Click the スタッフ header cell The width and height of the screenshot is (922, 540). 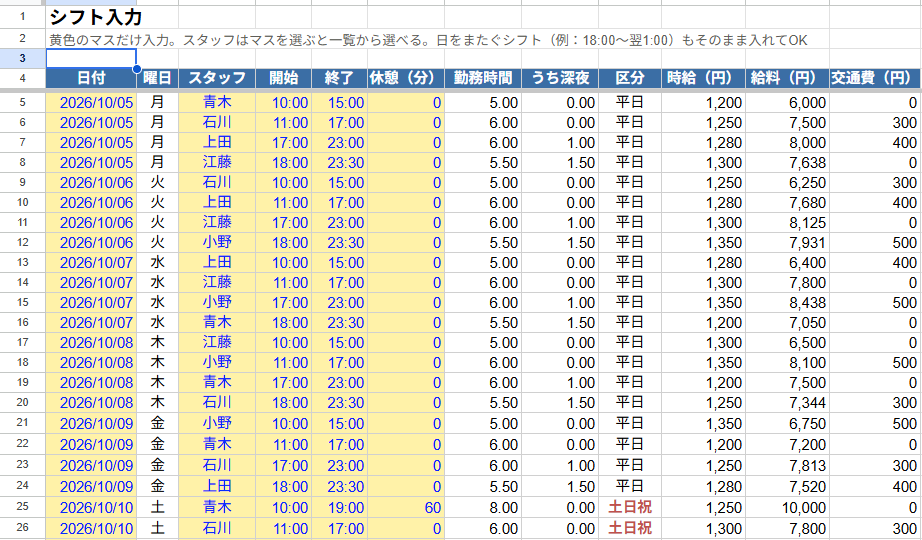(217, 78)
